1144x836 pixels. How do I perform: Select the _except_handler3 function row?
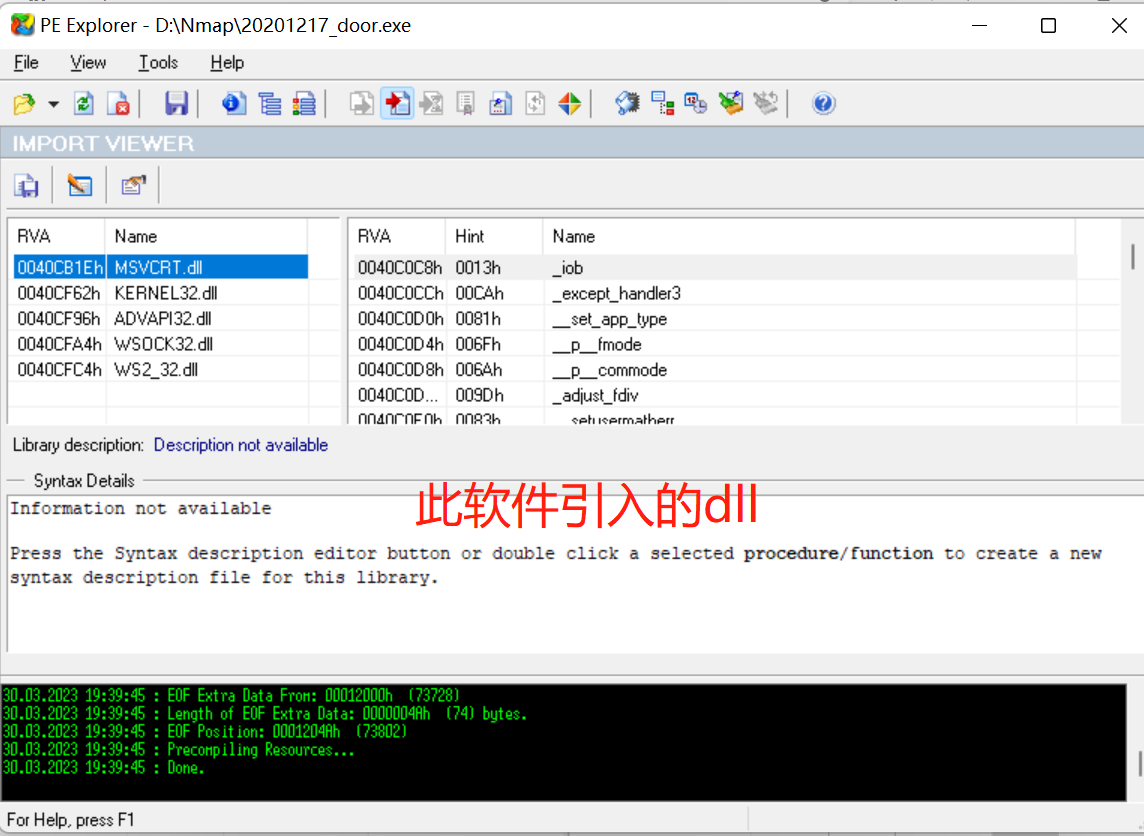(x=715, y=293)
